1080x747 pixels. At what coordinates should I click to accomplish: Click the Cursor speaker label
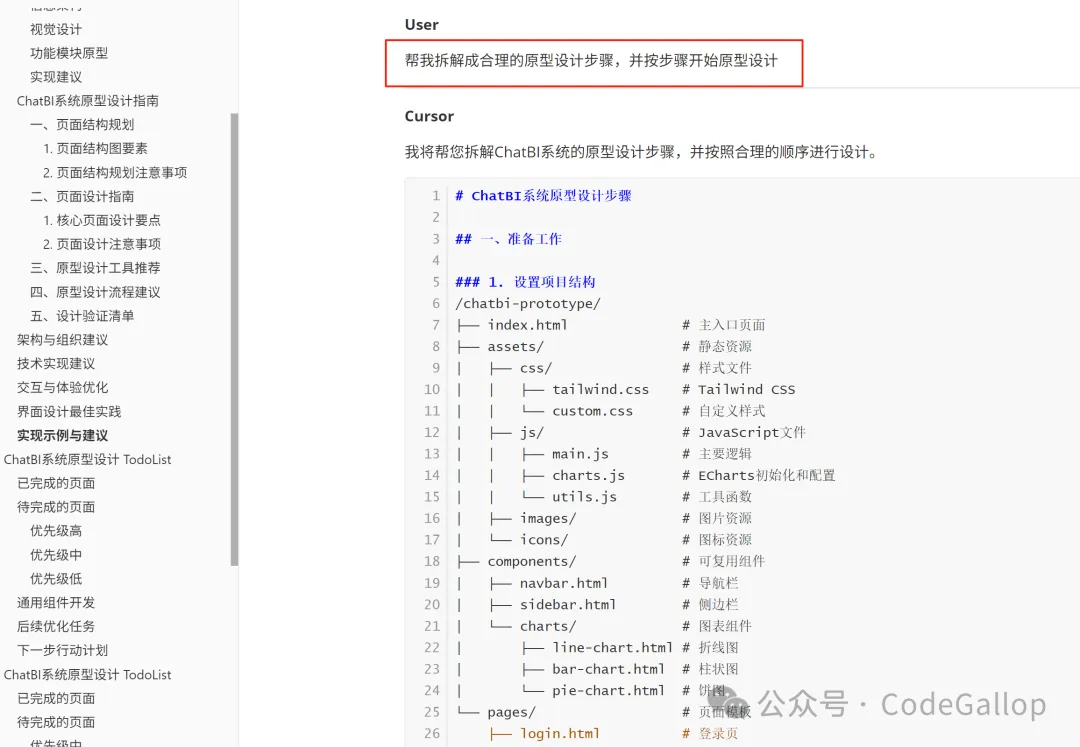[429, 116]
